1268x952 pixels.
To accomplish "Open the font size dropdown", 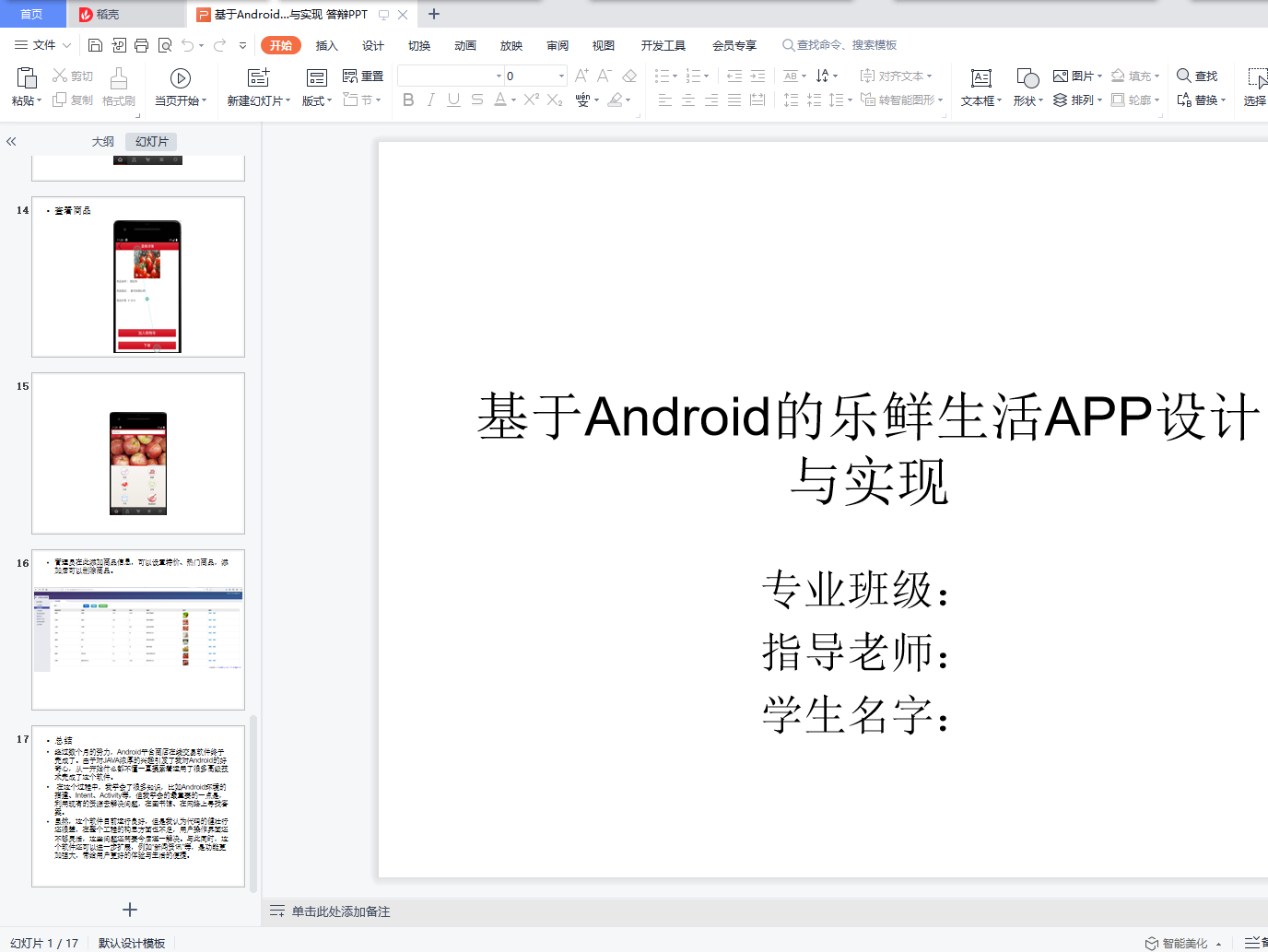I will point(561,76).
